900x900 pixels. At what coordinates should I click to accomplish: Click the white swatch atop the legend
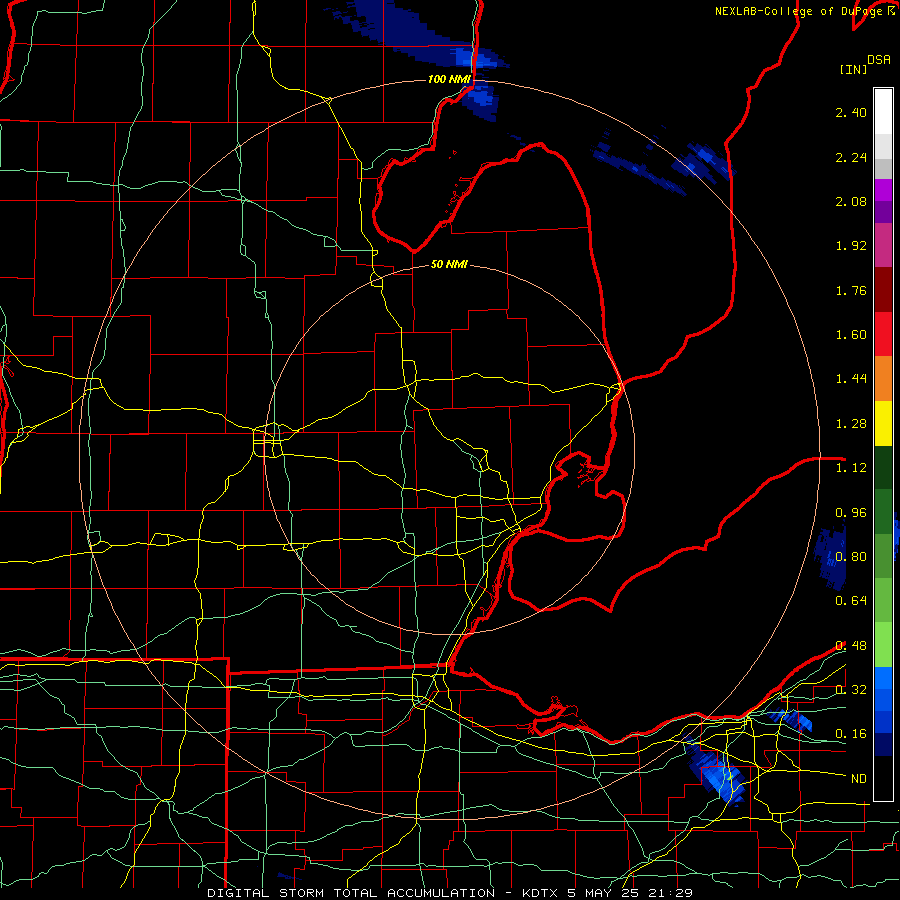(x=883, y=111)
